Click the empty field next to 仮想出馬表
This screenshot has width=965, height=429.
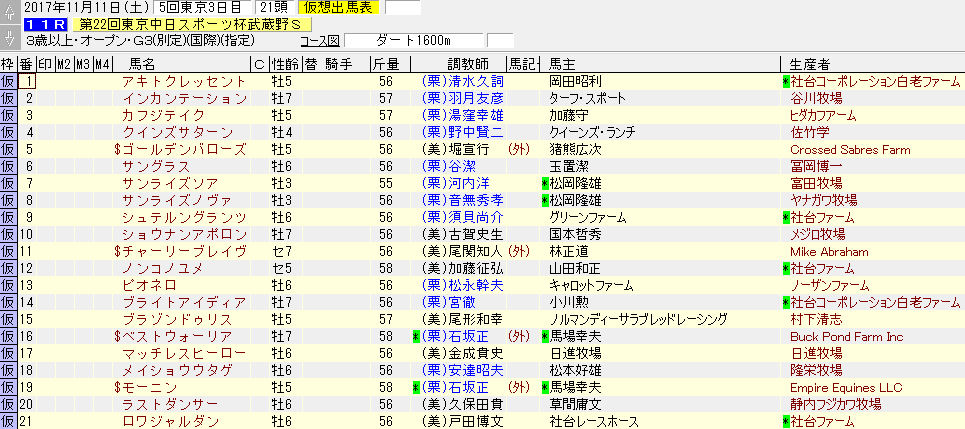tap(402, 8)
